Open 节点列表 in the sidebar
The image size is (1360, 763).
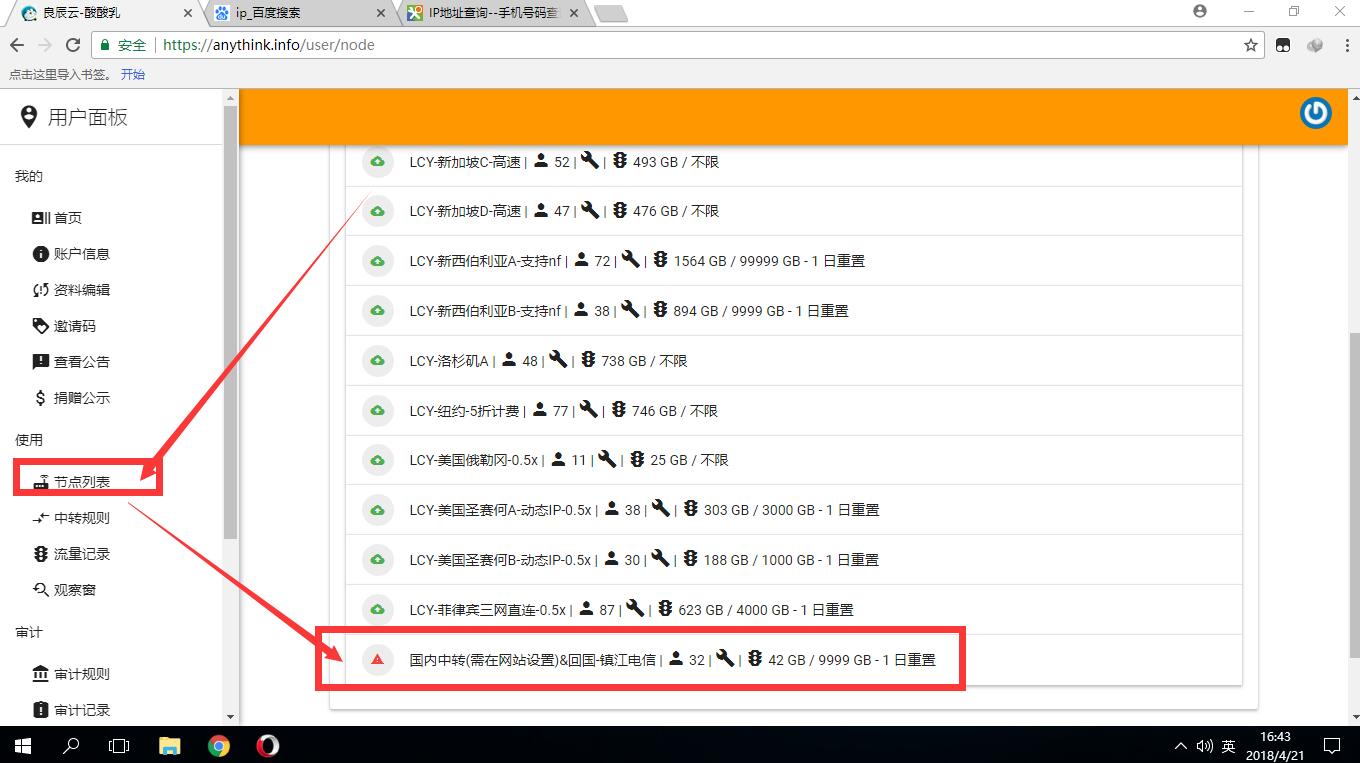pyautogui.click(x=82, y=482)
